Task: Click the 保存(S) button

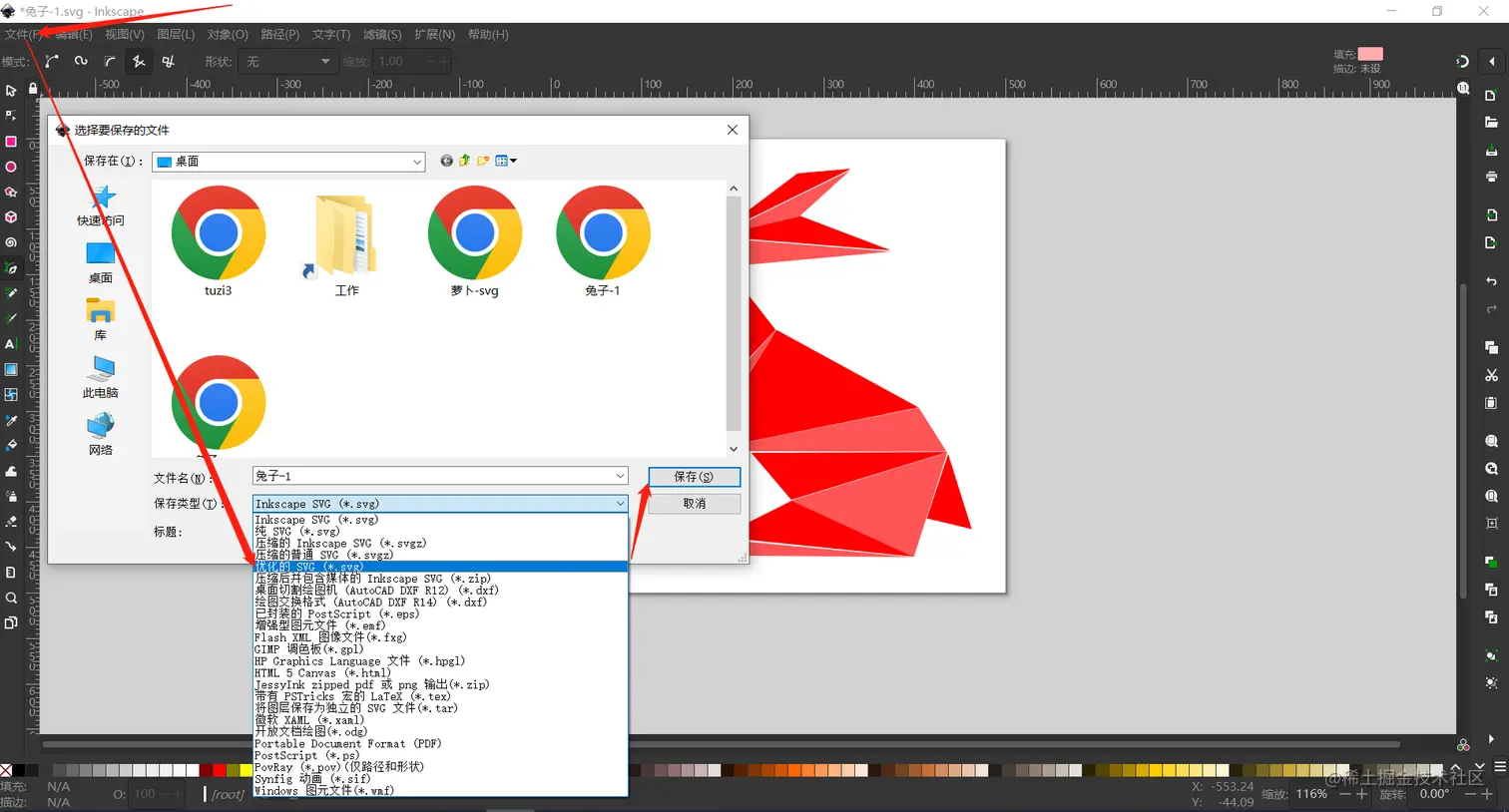Action: 694,477
